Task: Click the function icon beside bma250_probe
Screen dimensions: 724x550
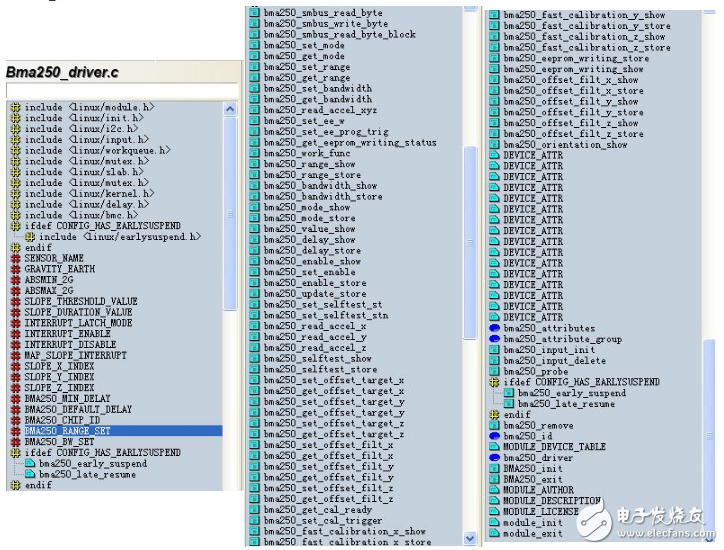Action: 495,372
